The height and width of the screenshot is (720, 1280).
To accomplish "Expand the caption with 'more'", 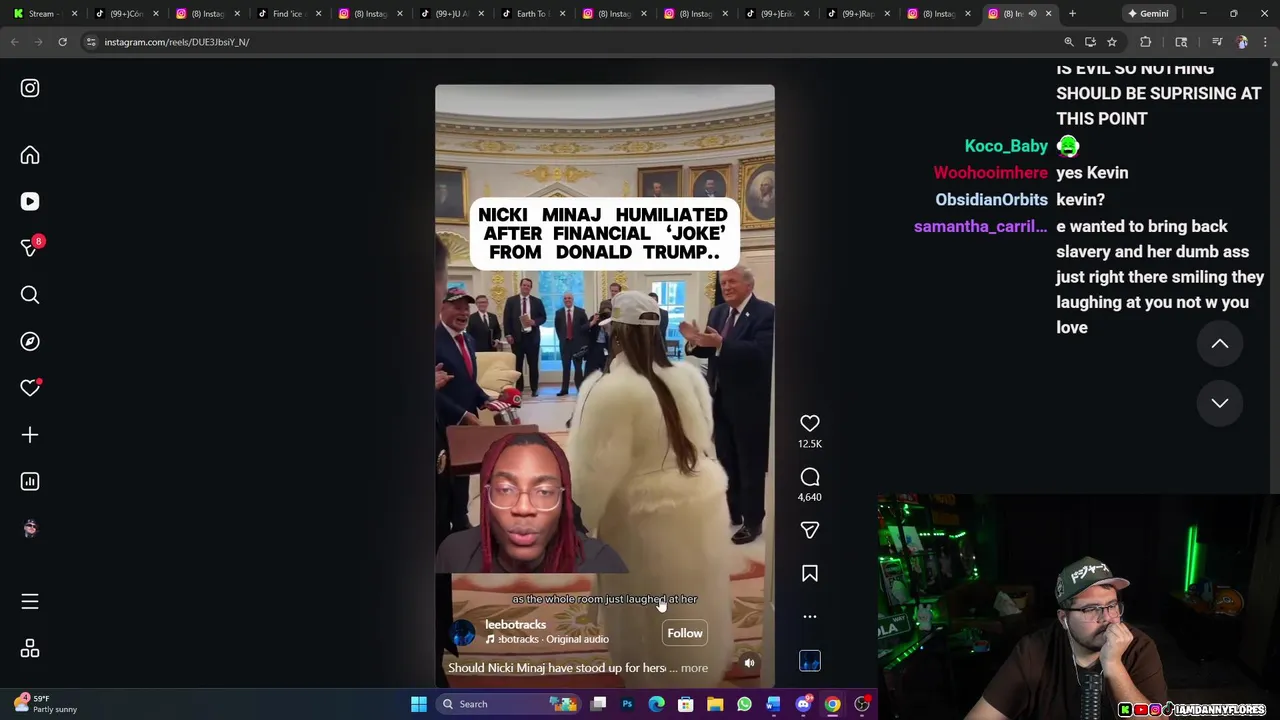I will point(694,668).
